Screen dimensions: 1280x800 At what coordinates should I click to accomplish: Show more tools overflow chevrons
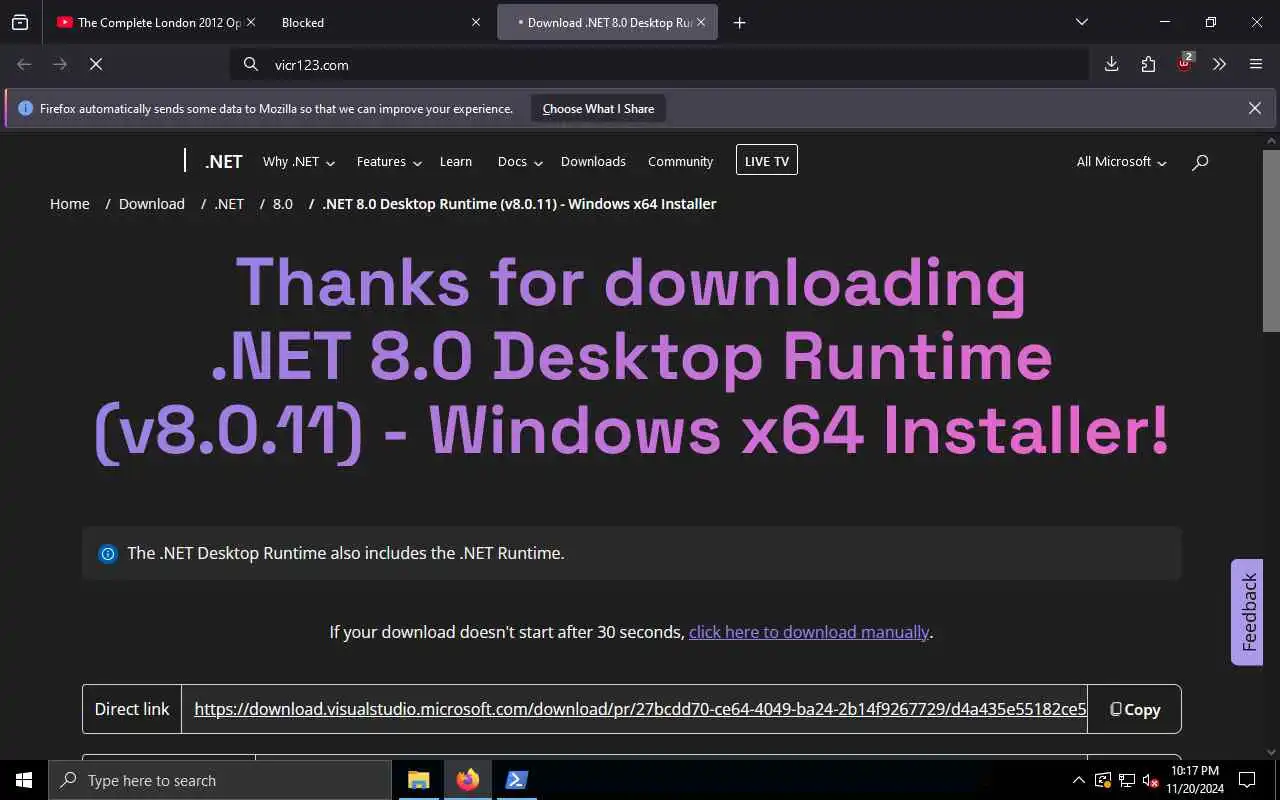point(1219,64)
